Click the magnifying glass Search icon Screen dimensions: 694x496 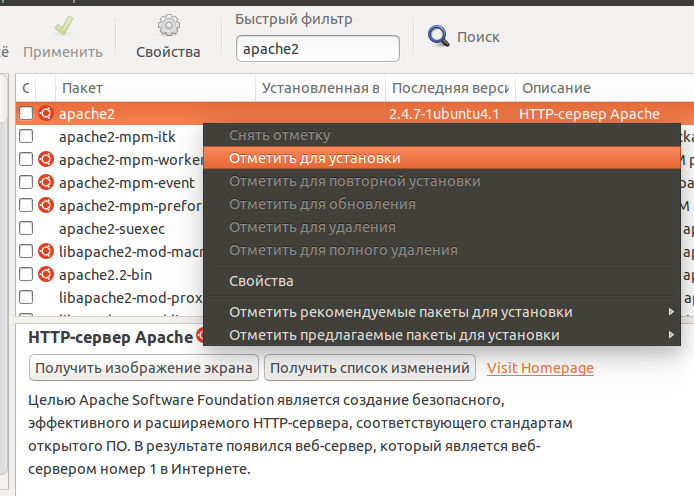438,36
